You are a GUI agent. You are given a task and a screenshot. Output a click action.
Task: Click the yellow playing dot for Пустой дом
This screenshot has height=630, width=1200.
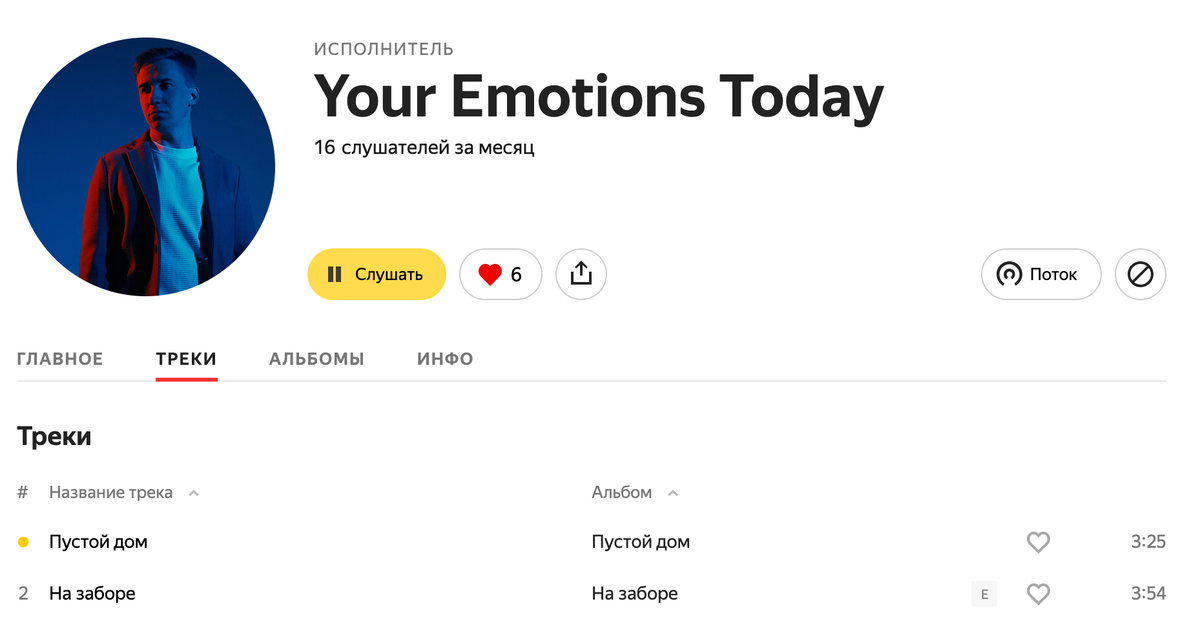pos(23,542)
